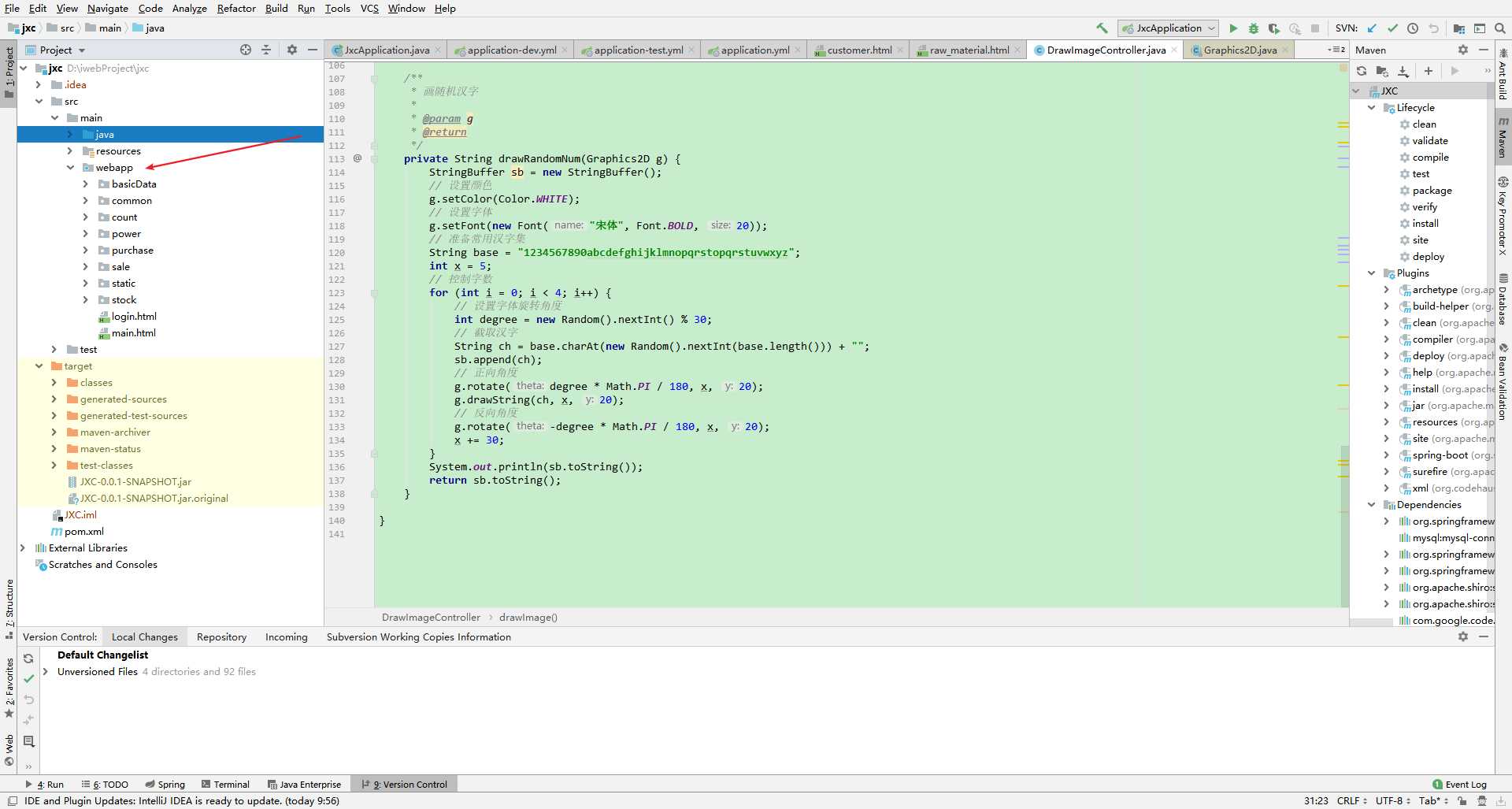The height and width of the screenshot is (809, 1512).
Task: Click CRLF line separator in status bar
Action: [1352, 801]
